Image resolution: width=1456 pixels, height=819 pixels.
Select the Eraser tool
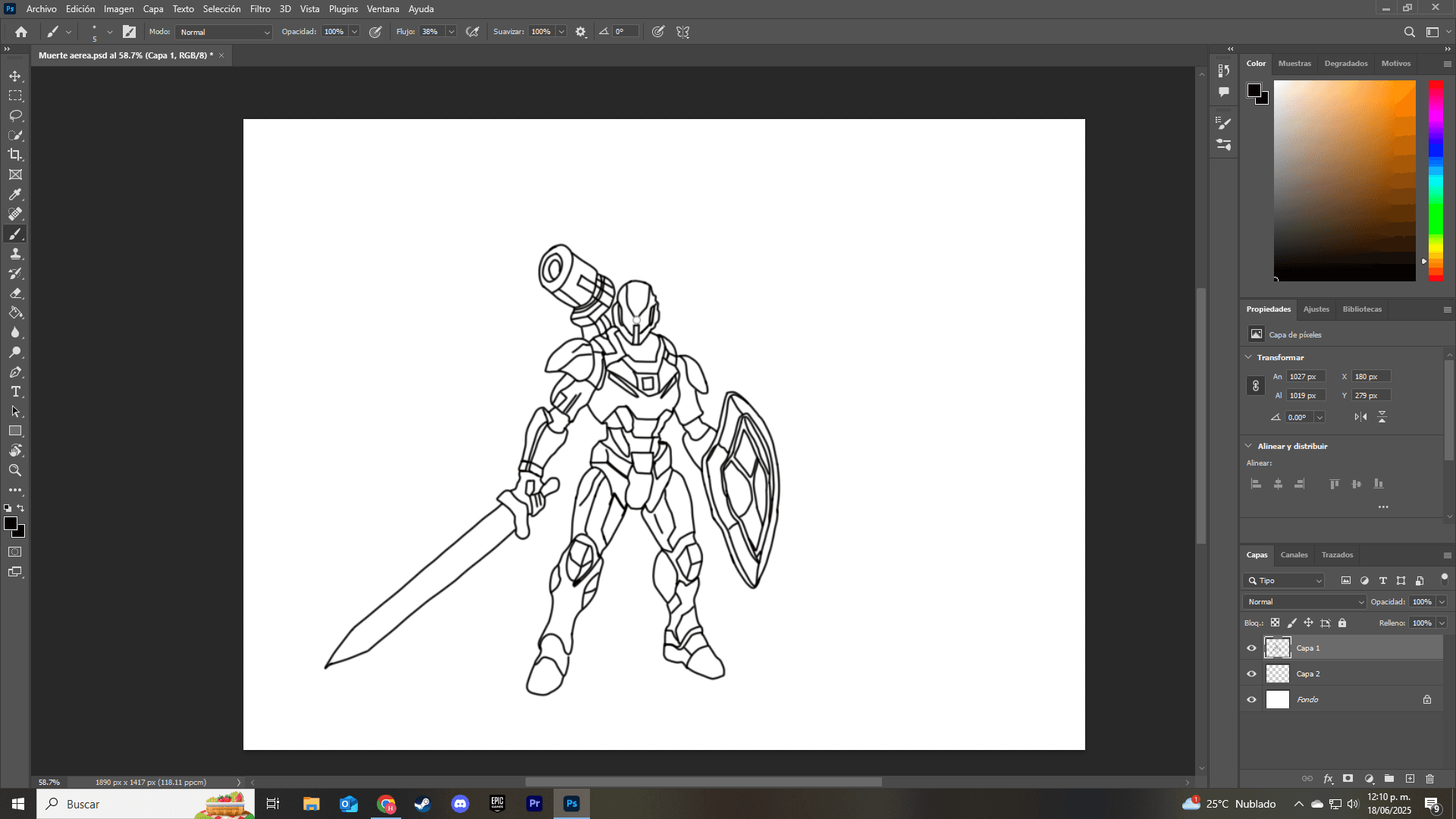pos(15,293)
